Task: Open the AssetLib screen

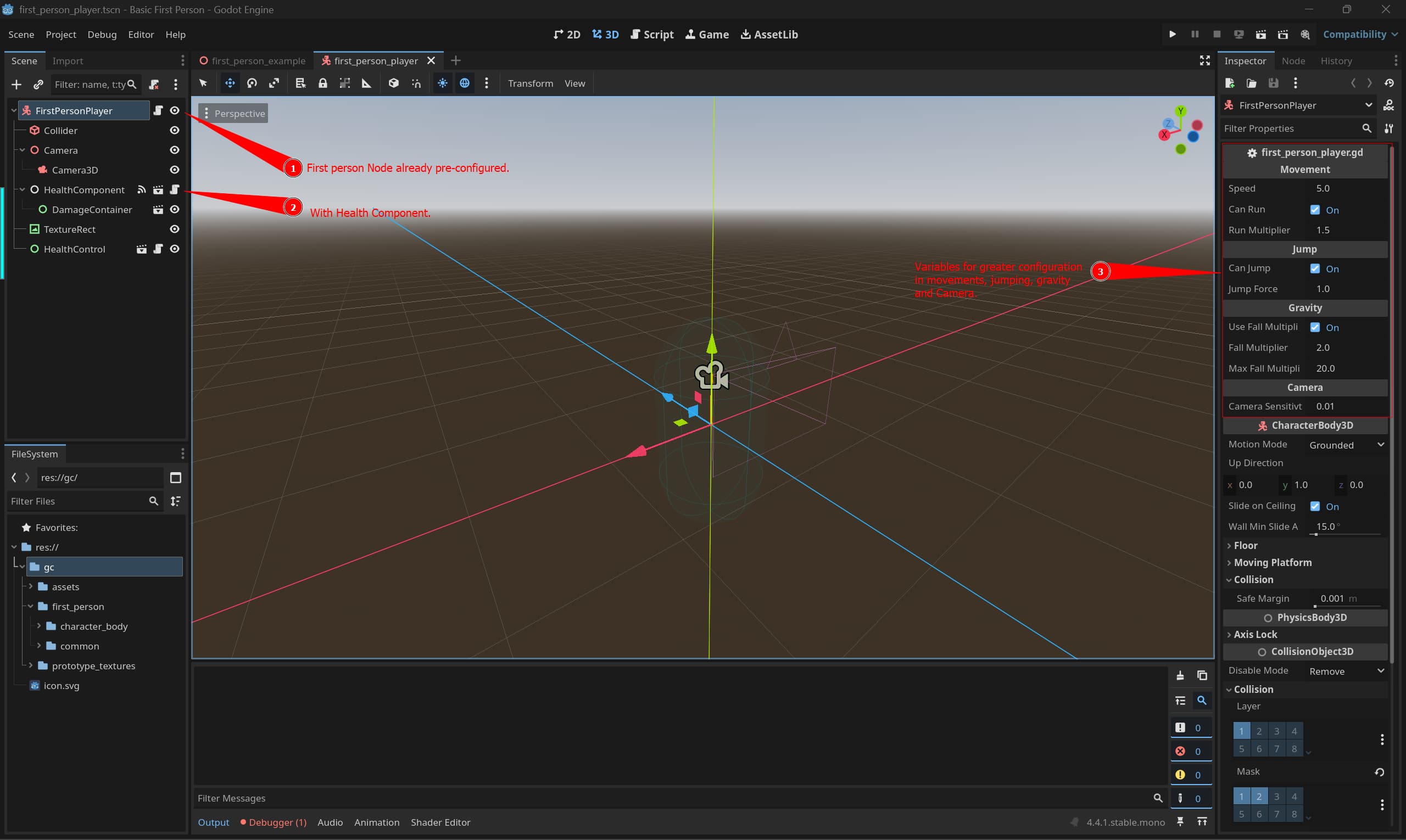Action: (x=769, y=35)
